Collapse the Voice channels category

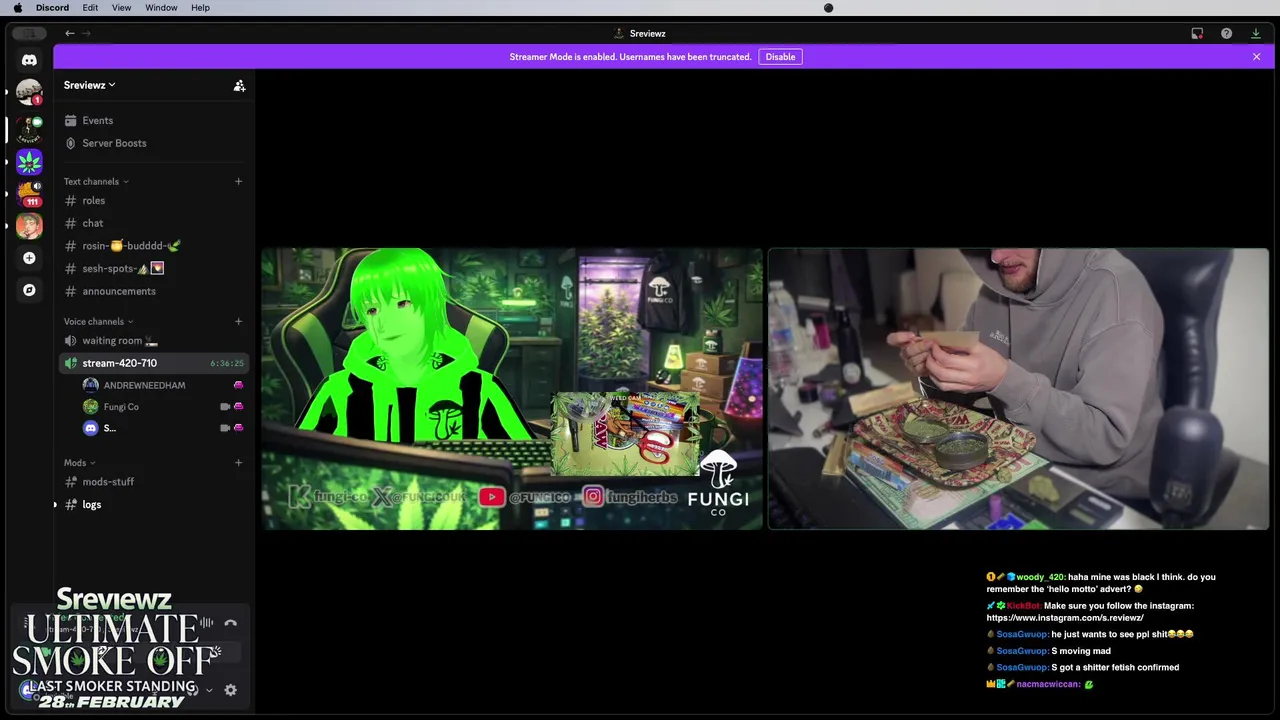tap(99, 321)
